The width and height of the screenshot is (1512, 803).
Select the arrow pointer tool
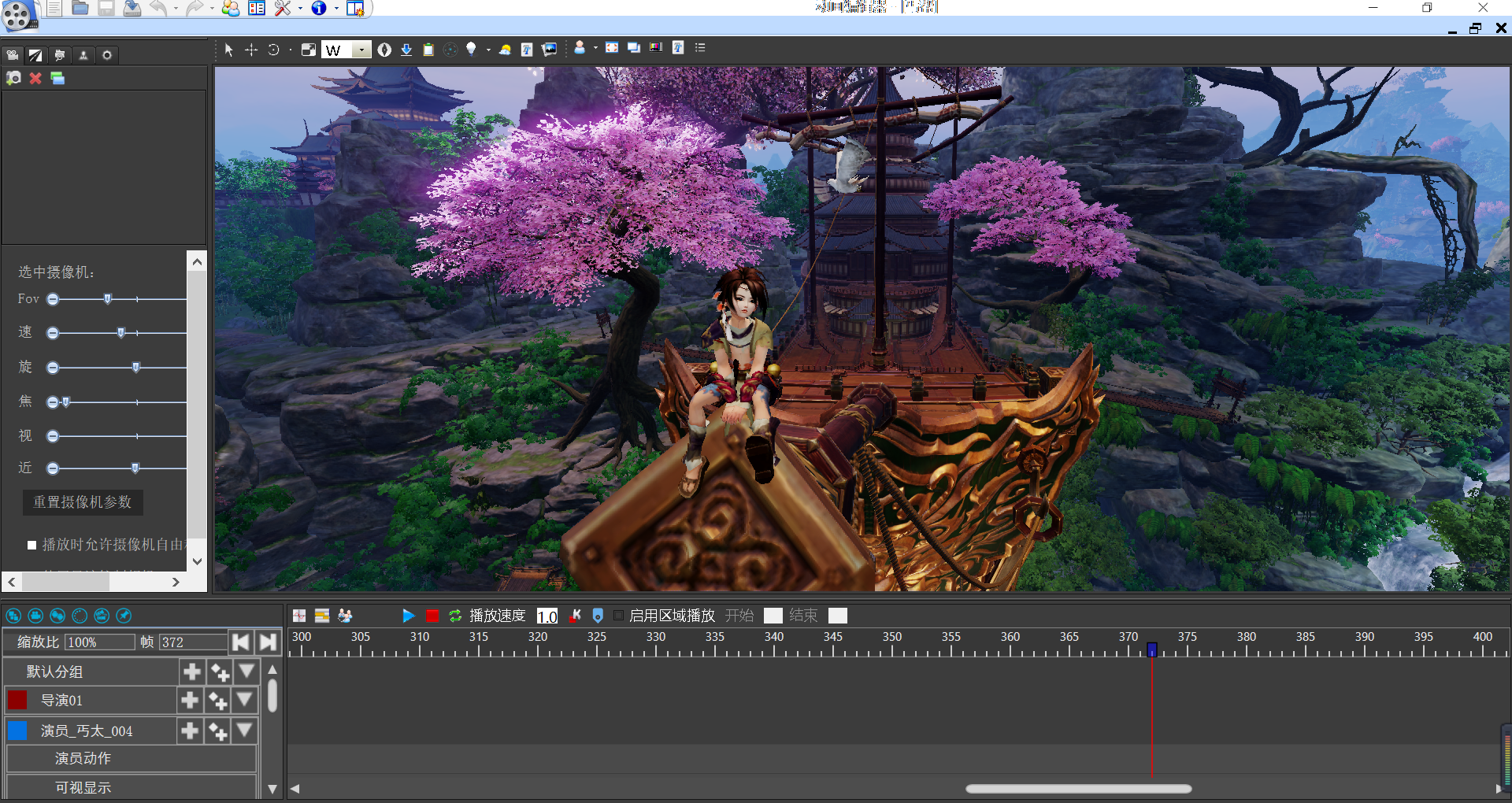[x=228, y=50]
